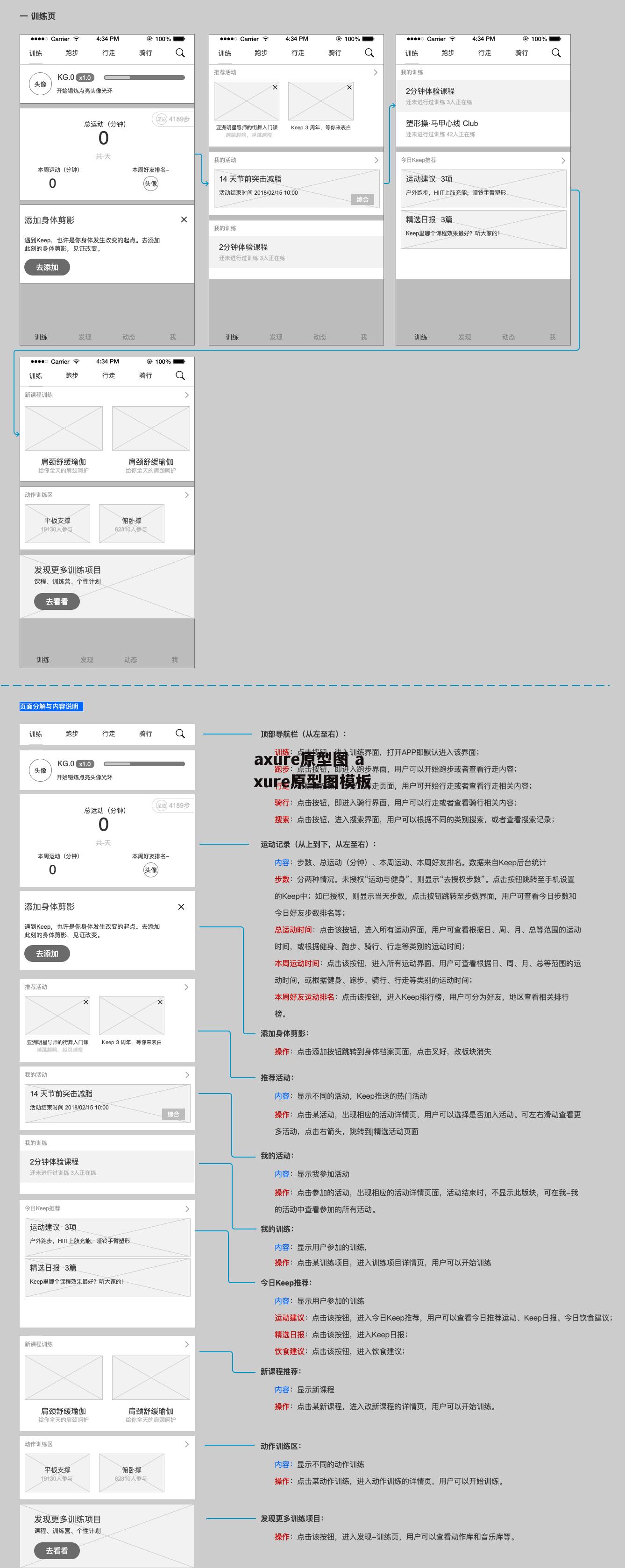Tap 头像 under 本周好友排名 in phone mockup
Screen dimensions: 625x1568
150,183
